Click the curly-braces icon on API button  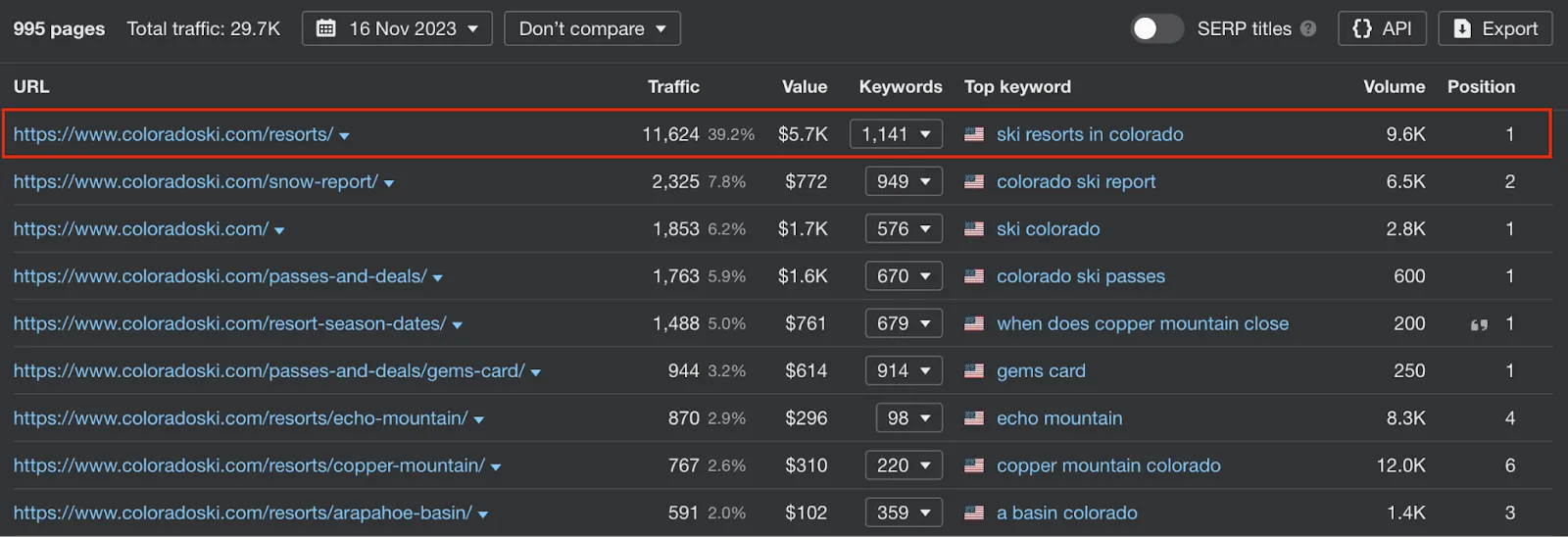click(x=1362, y=28)
